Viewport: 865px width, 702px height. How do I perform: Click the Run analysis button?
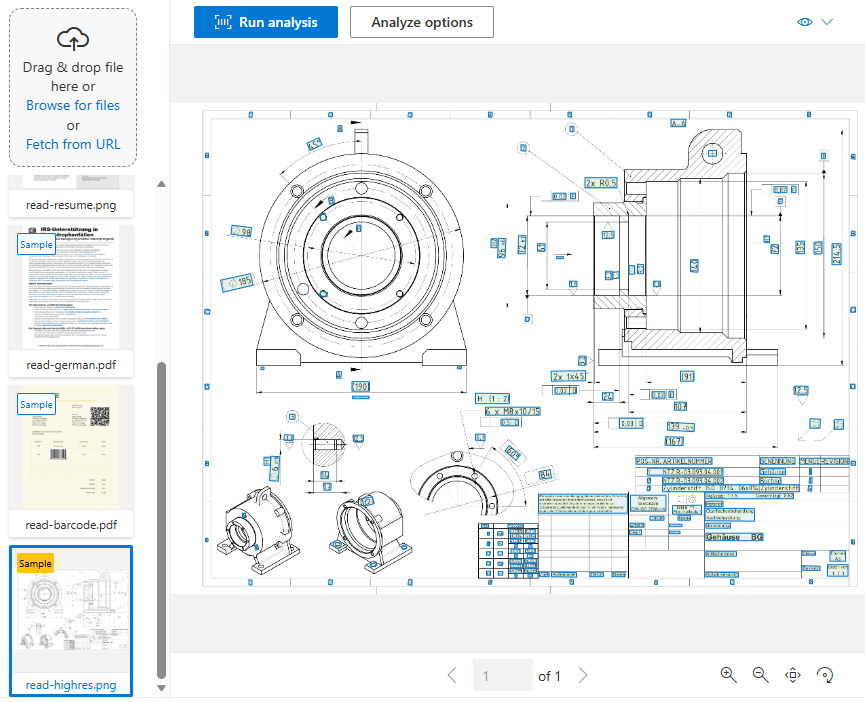266,21
